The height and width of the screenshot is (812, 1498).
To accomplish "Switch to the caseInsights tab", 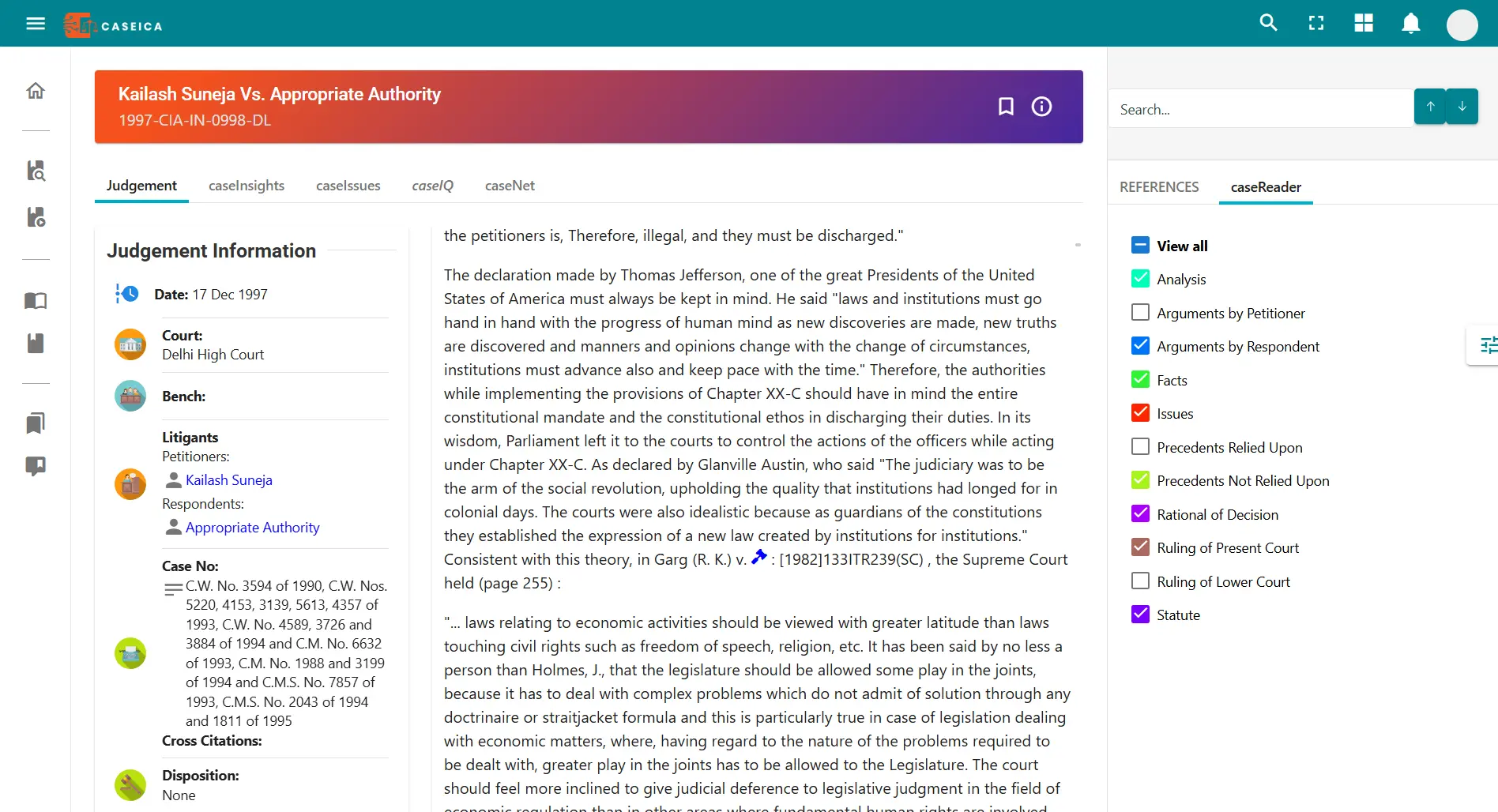I will (247, 186).
